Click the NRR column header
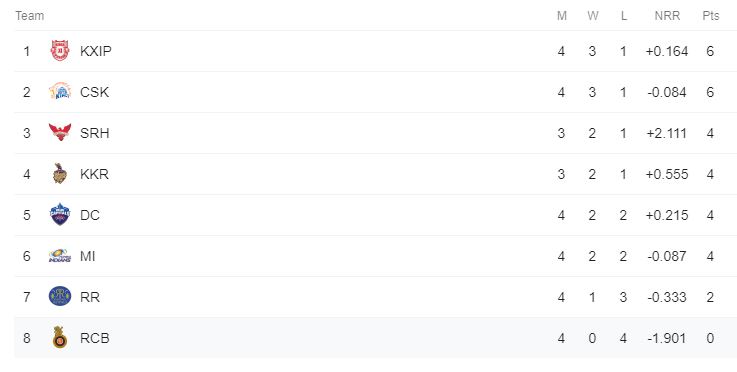737x372 pixels. 667,16
